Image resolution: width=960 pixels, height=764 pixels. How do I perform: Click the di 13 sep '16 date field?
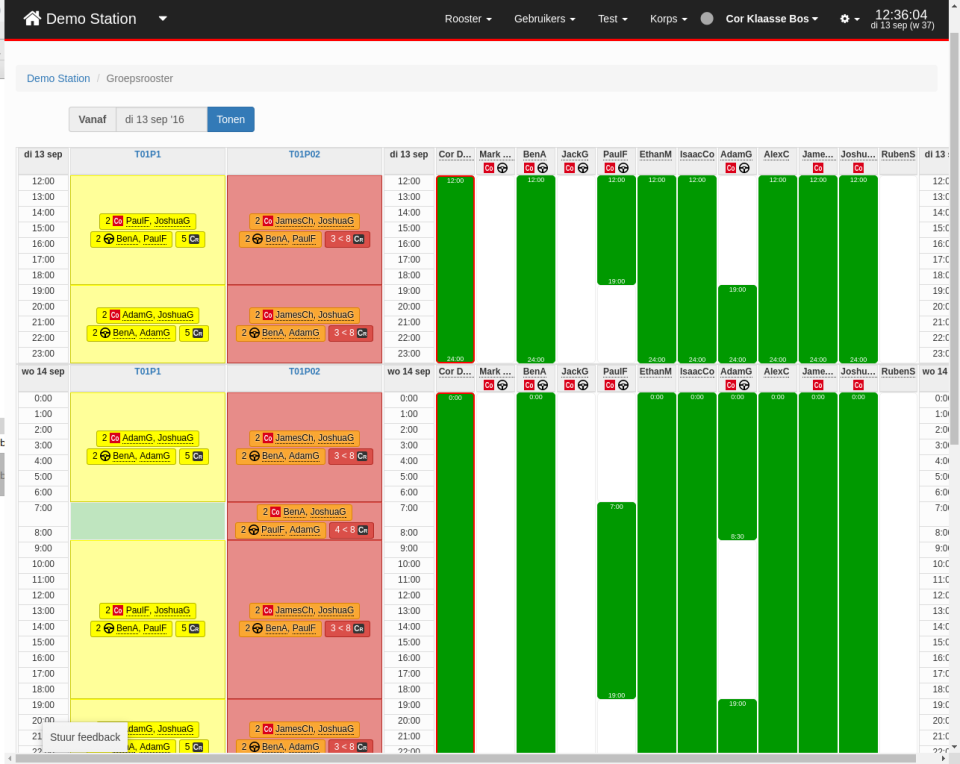coord(160,118)
